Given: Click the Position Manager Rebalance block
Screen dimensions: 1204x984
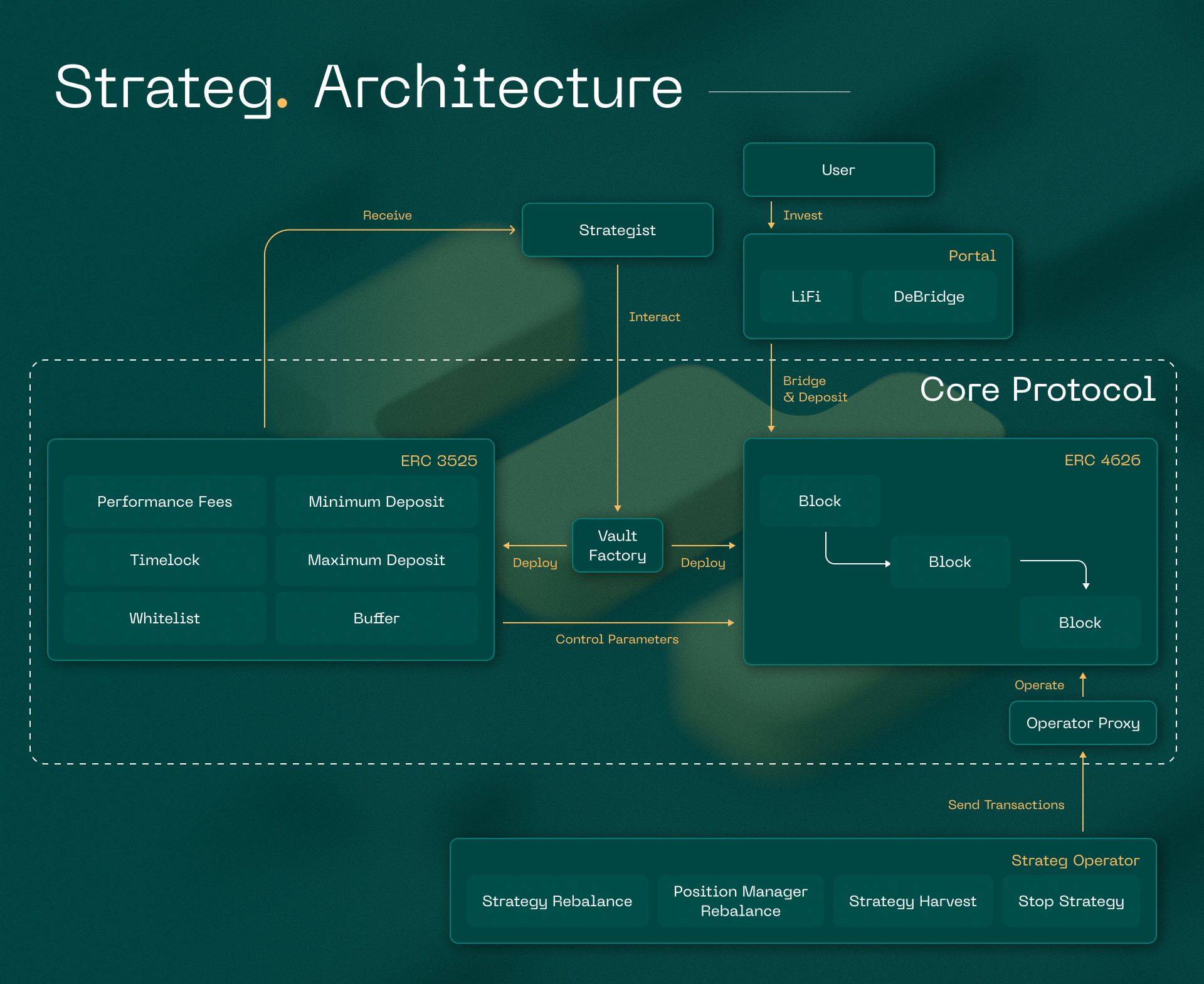Looking at the screenshot, I should coord(741,901).
